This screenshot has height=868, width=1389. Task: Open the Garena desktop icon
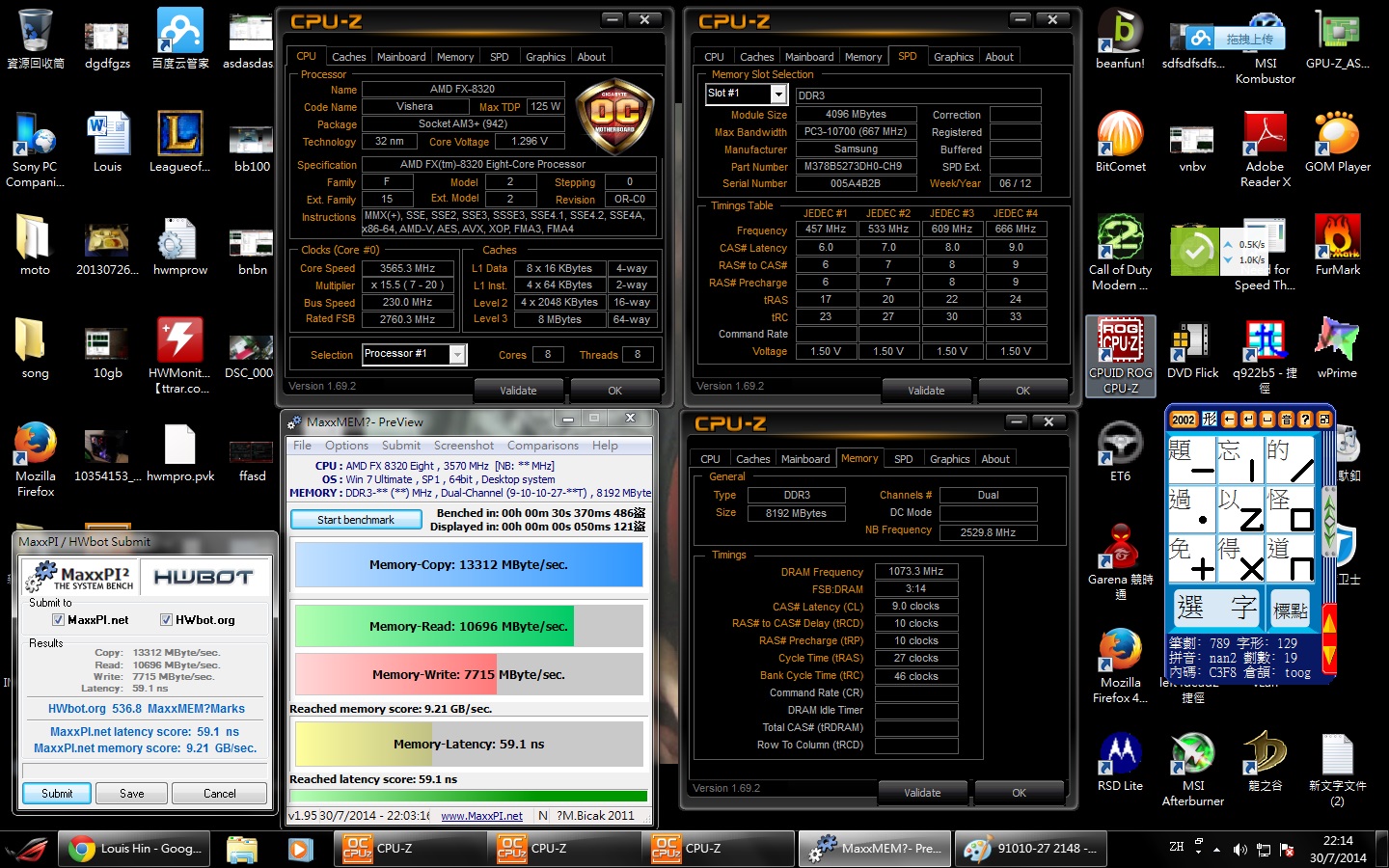[x=1121, y=562]
